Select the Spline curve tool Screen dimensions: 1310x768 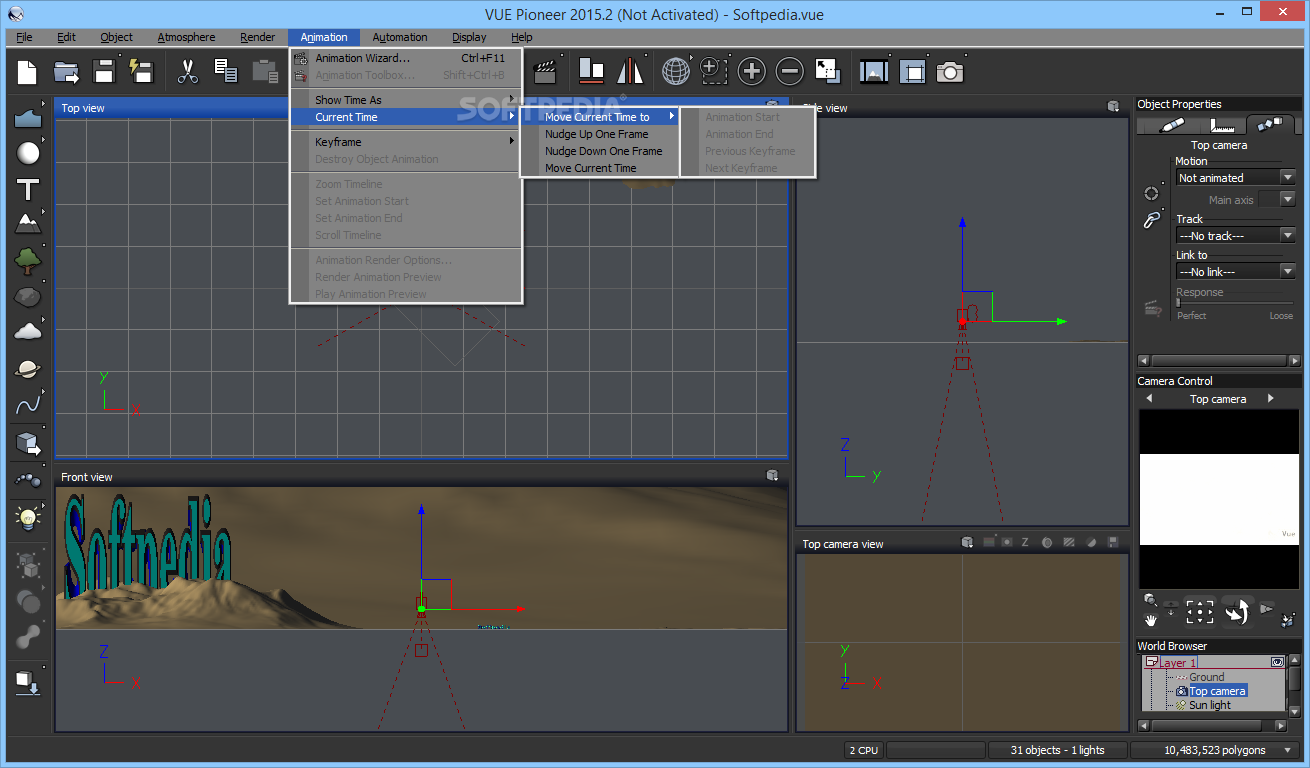pos(28,405)
